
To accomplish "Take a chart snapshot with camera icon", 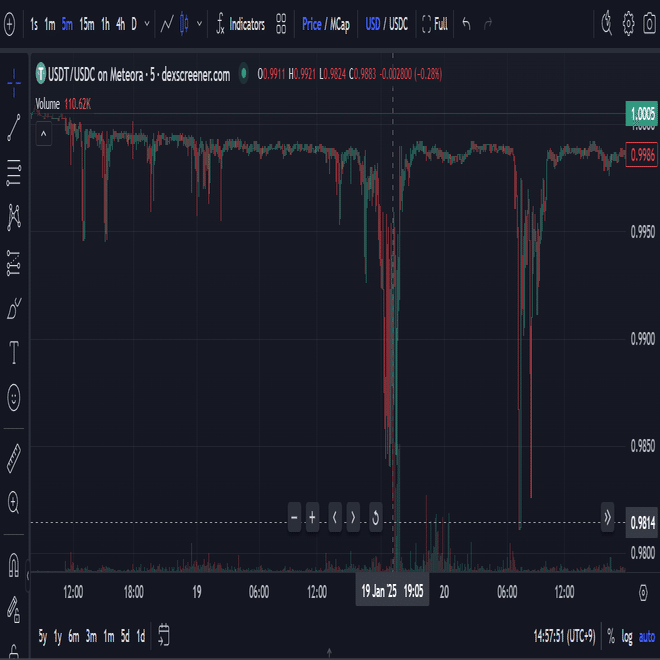I will 650,24.
